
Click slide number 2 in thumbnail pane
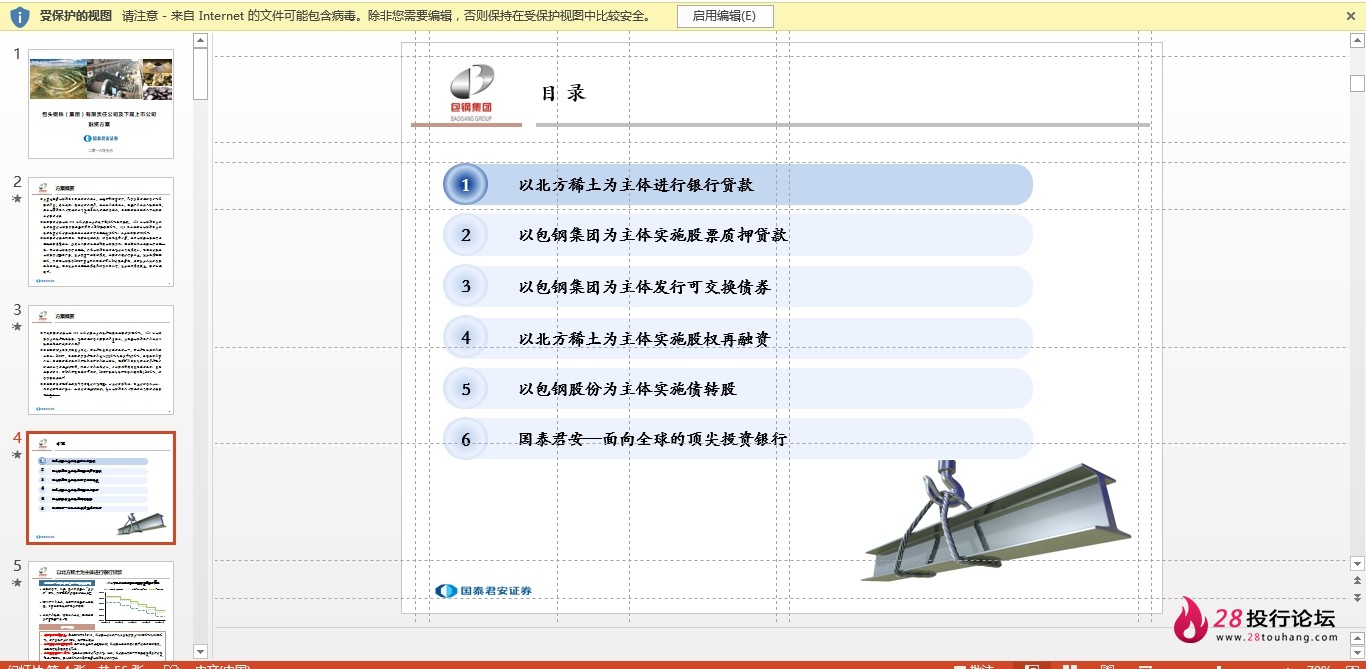point(17,181)
